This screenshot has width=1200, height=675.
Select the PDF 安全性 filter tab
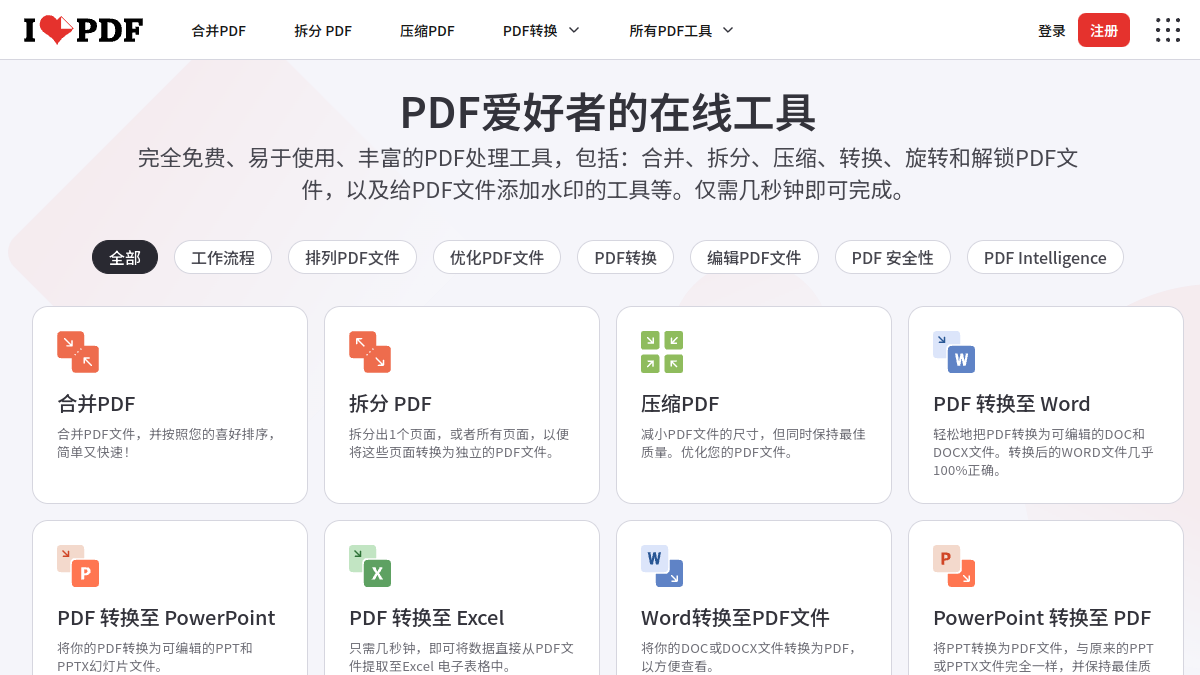click(x=893, y=257)
